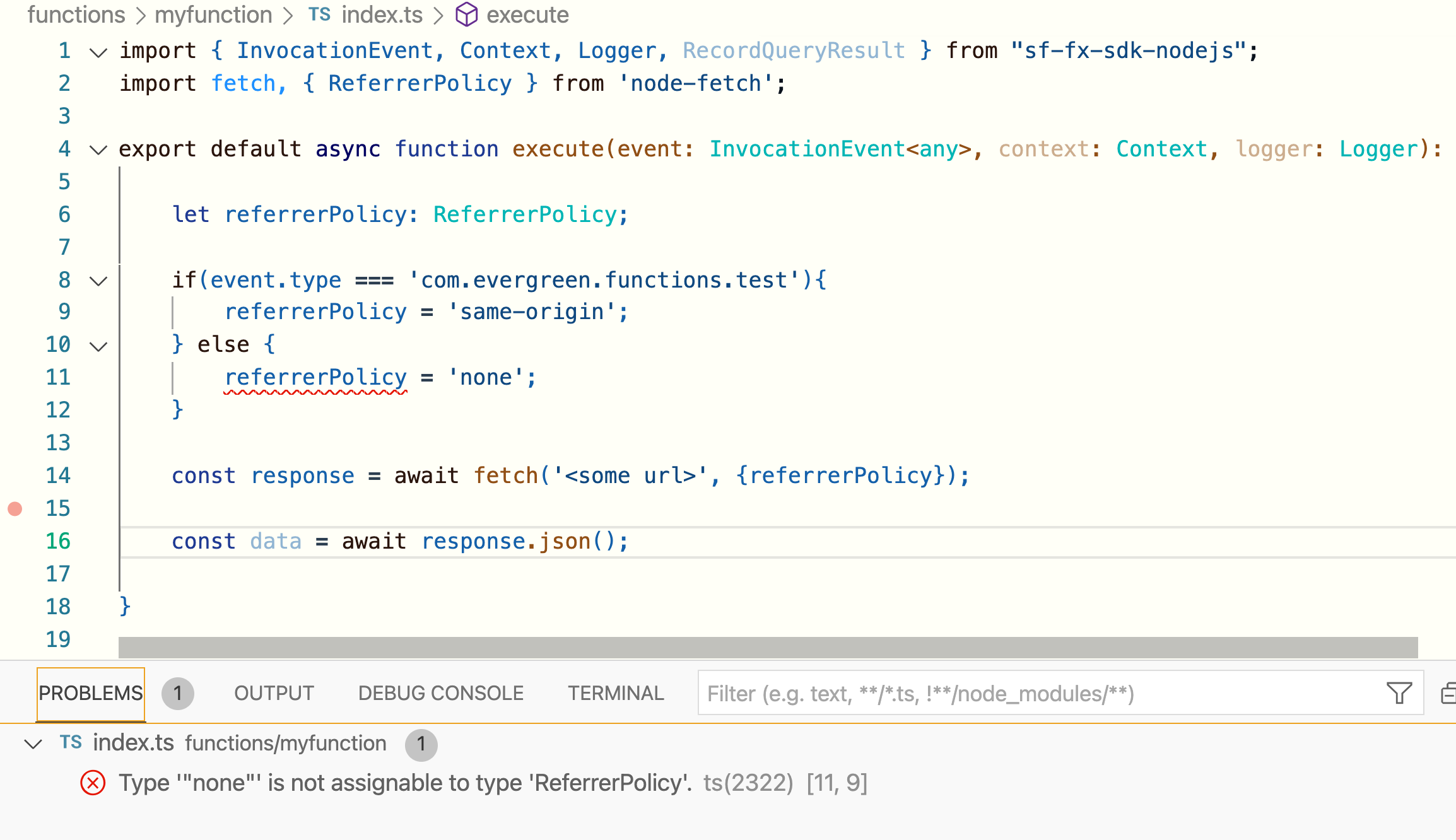The width and height of the screenshot is (1456, 840).
Task: Remove the breakpoint on line 15
Action: tap(15, 508)
